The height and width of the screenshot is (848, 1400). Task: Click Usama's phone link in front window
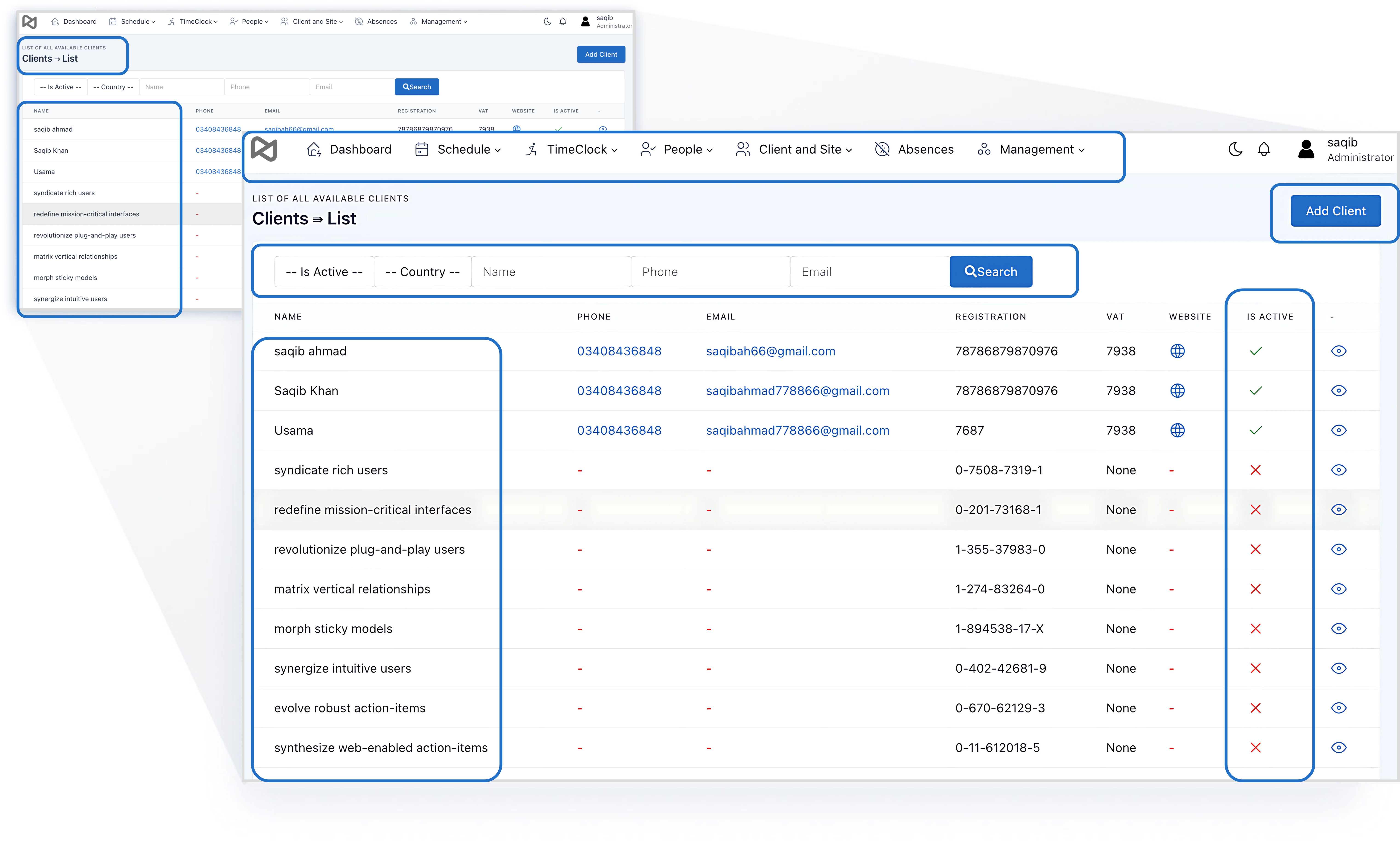point(619,430)
